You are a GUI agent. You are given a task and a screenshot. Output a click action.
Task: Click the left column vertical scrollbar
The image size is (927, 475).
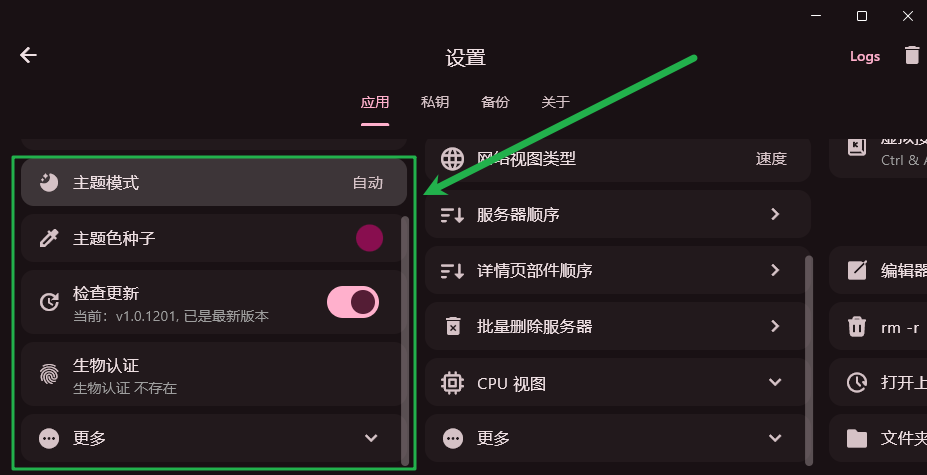(x=405, y=340)
